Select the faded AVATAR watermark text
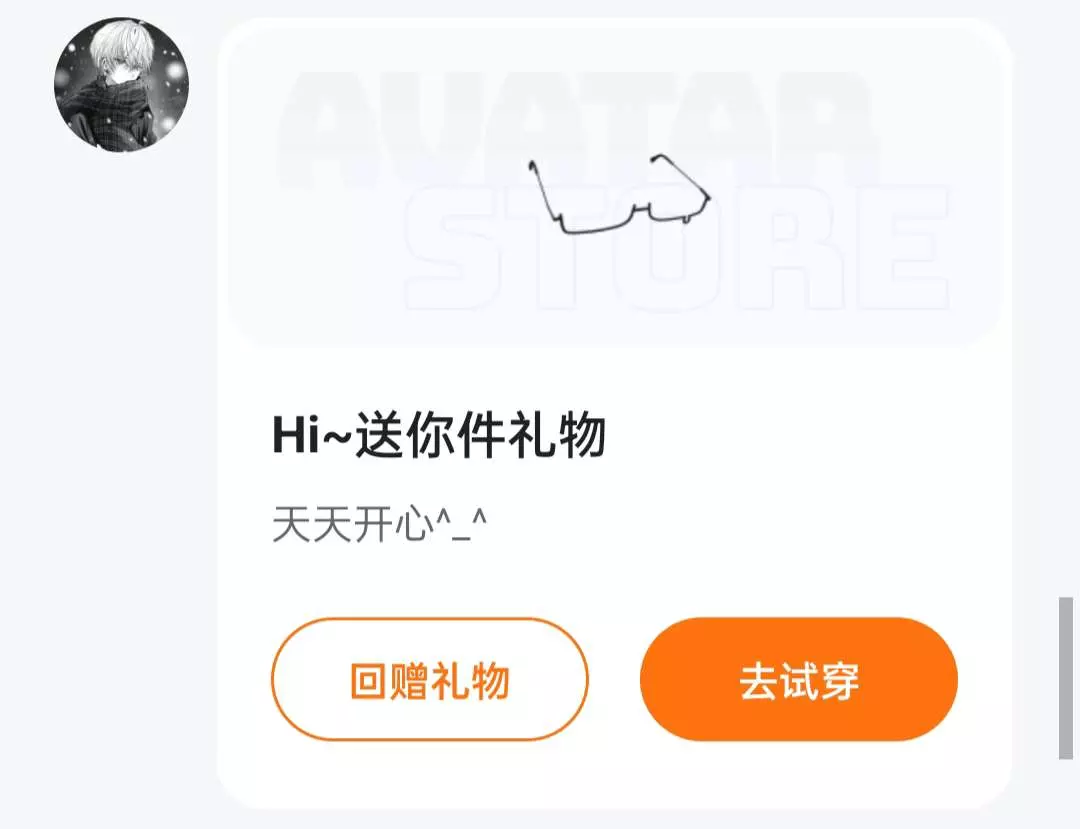Image resolution: width=1080 pixels, height=829 pixels. (579, 130)
